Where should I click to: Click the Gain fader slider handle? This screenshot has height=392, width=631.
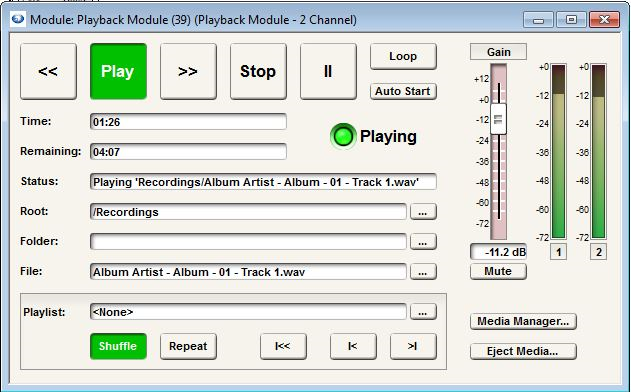[x=498, y=119]
